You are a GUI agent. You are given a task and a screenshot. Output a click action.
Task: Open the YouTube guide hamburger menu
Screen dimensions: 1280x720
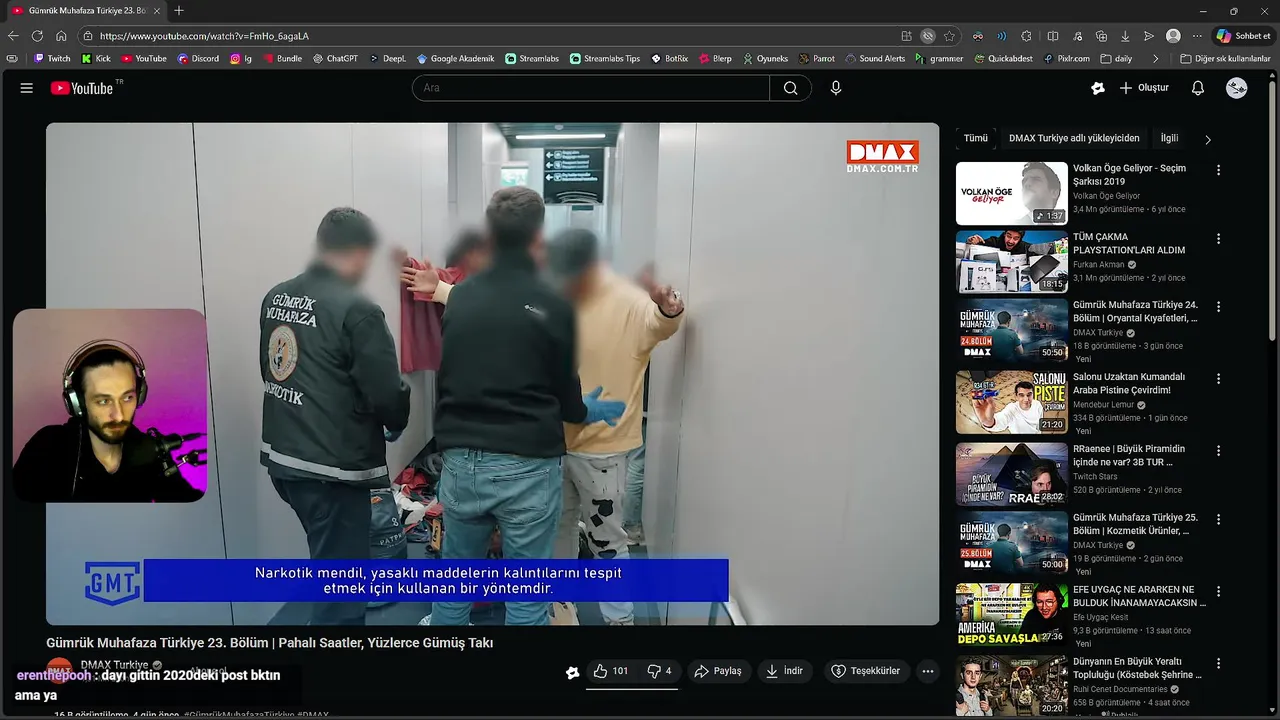26,88
